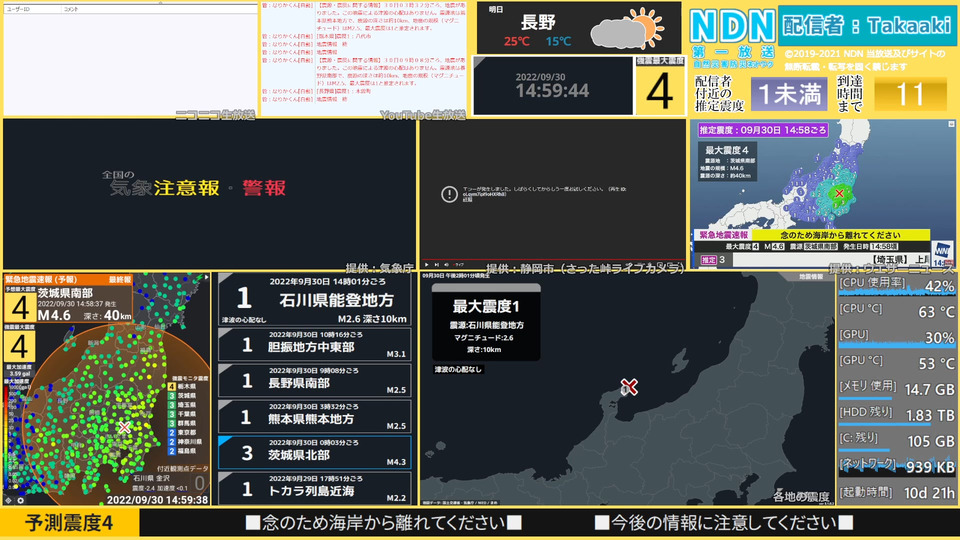The image size is (960, 540).
Task: Click the 3.59 gal max acceleration value
Action: [x=20, y=373]
